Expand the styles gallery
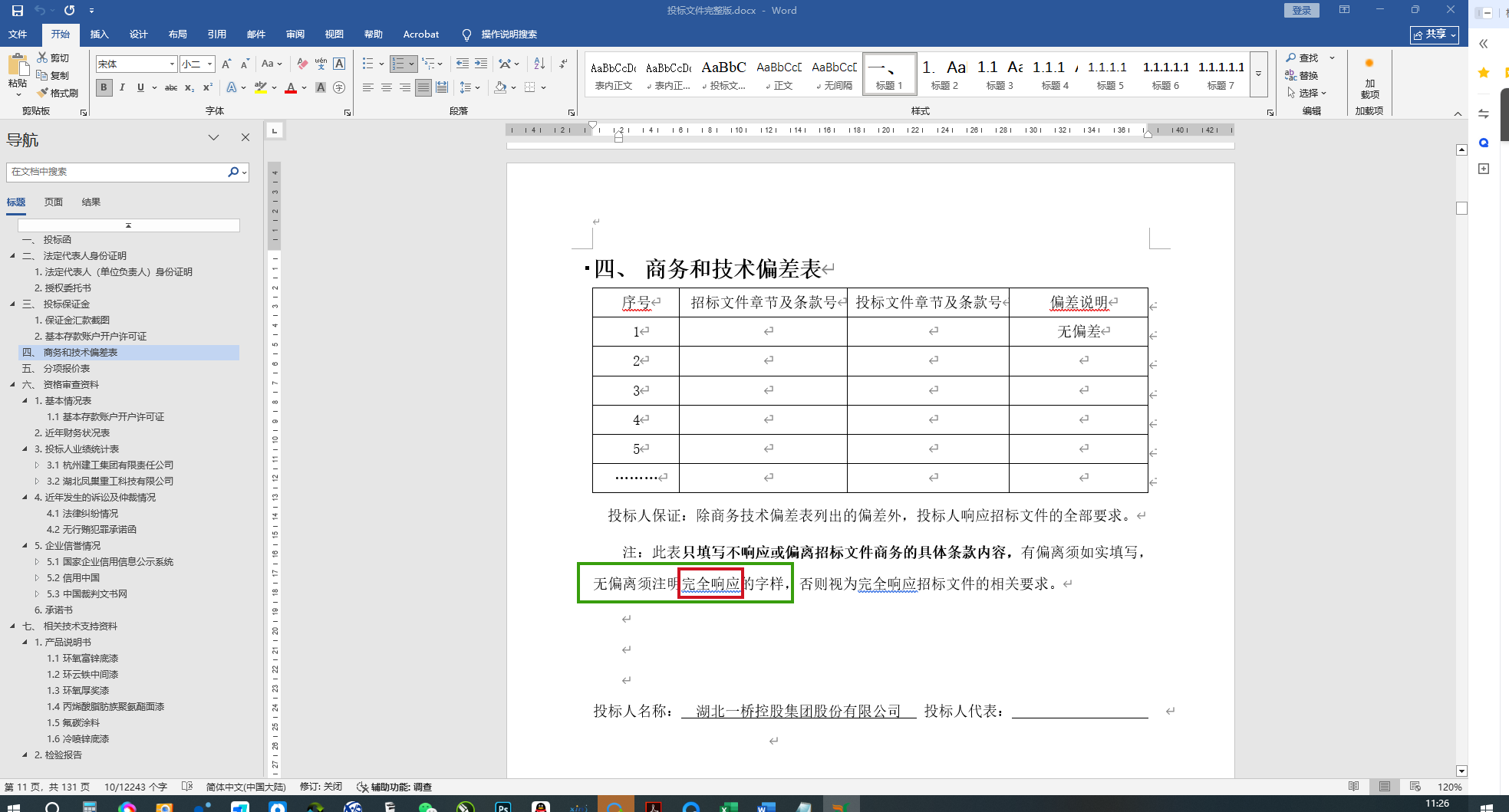This screenshot has width=1509, height=812. (x=1258, y=74)
